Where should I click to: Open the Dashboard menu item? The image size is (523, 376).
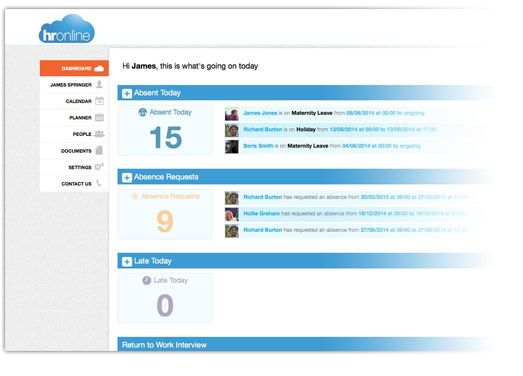point(74,68)
